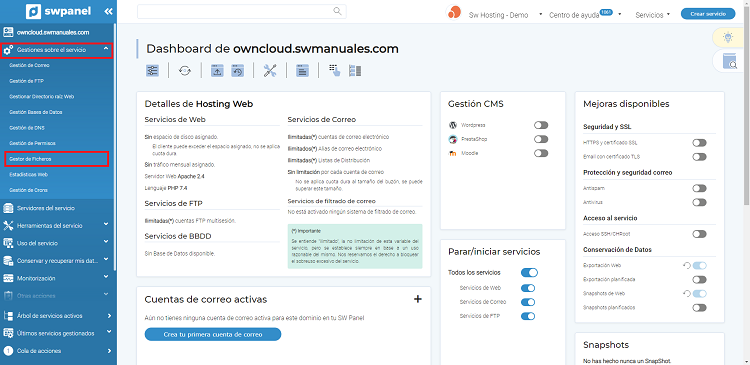Click the undo arrow beside Snapshots de Web

pyautogui.click(x=686, y=293)
